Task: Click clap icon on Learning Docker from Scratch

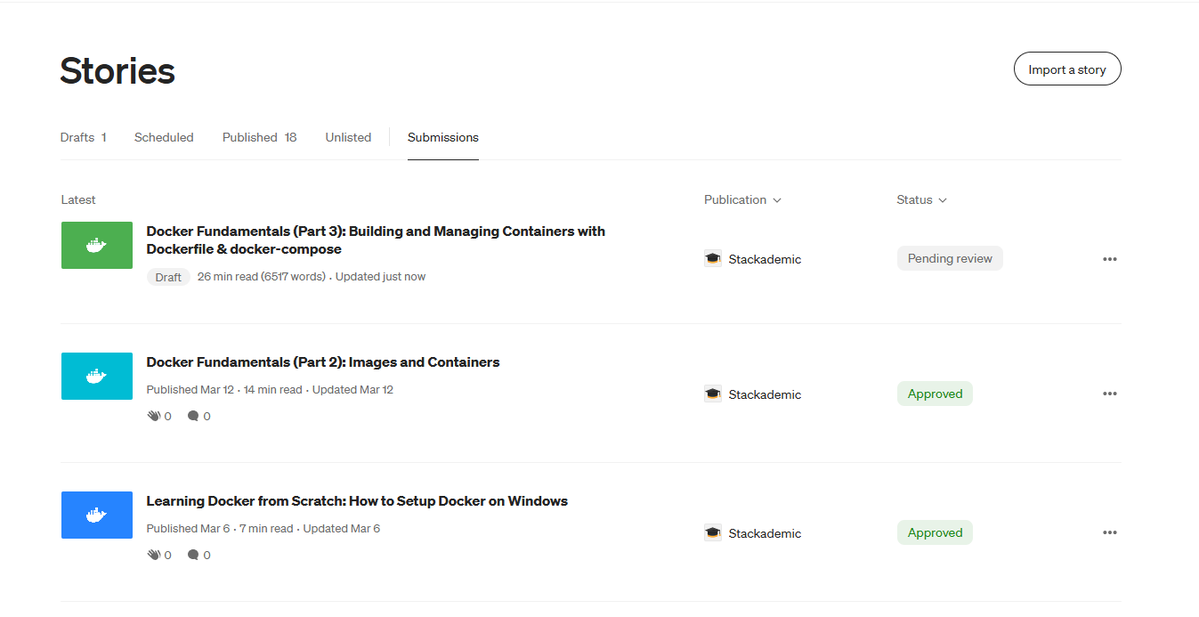Action: click(x=154, y=555)
